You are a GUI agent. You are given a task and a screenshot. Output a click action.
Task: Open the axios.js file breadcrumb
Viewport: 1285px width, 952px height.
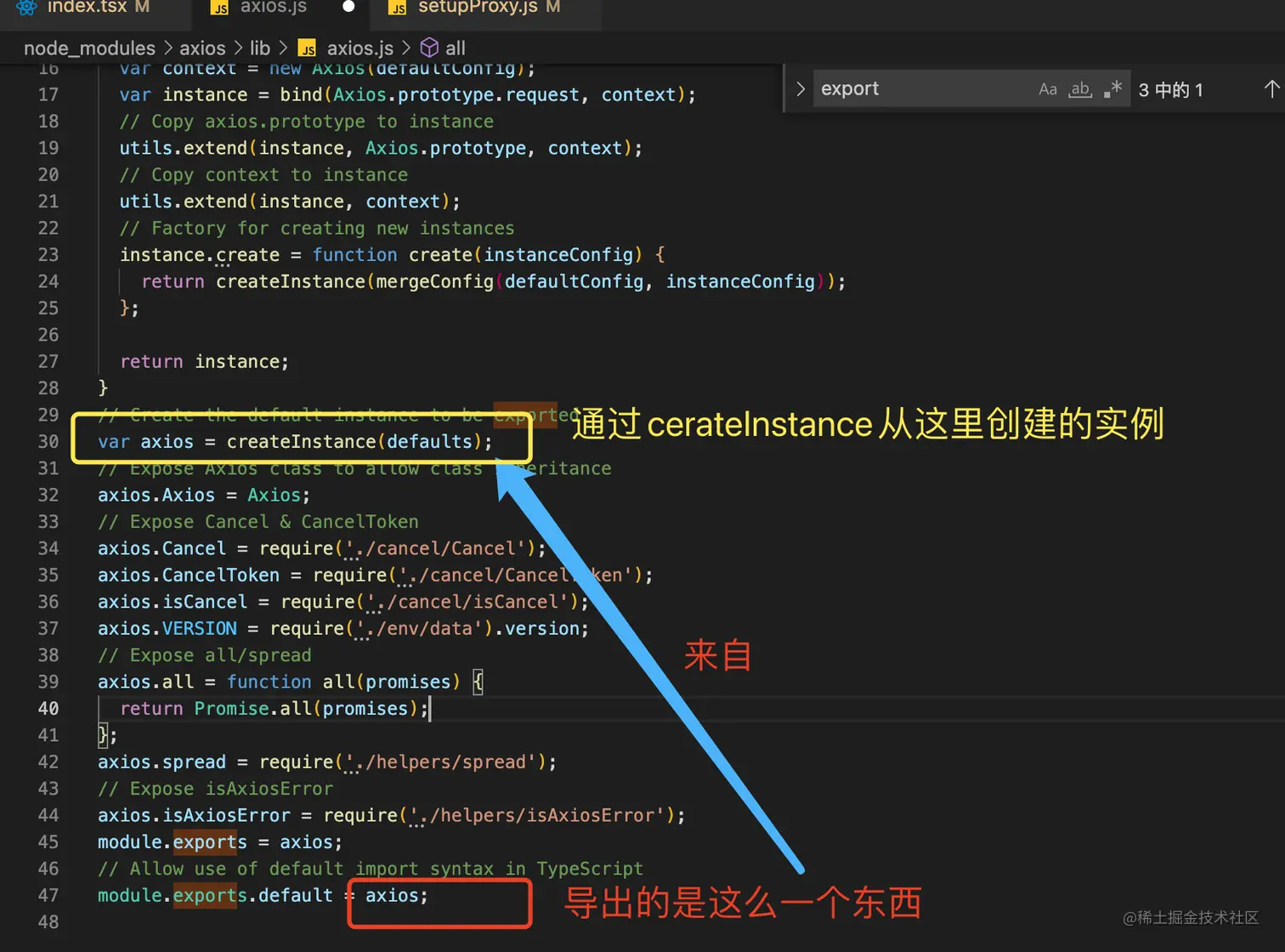click(360, 48)
